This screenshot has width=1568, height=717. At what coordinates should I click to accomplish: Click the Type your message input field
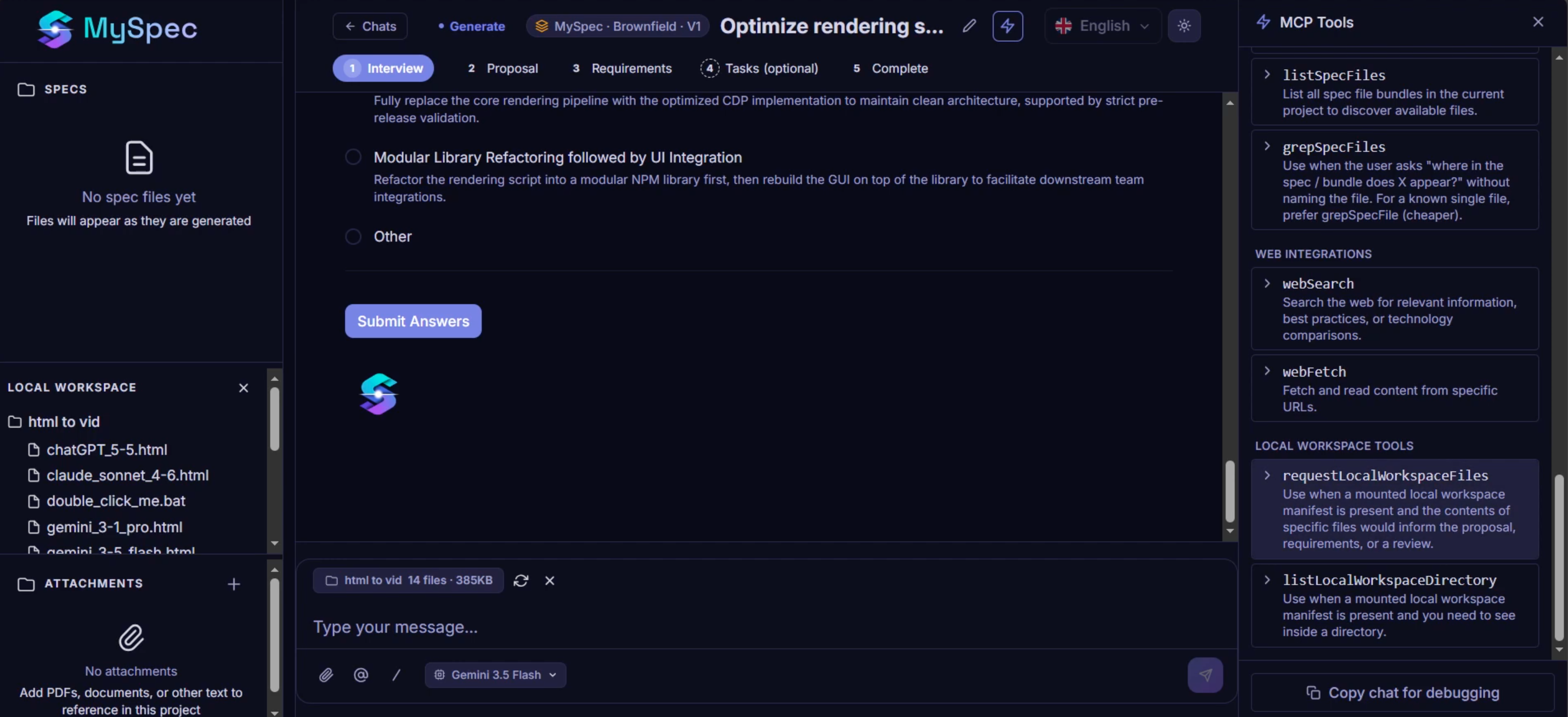(766, 627)
